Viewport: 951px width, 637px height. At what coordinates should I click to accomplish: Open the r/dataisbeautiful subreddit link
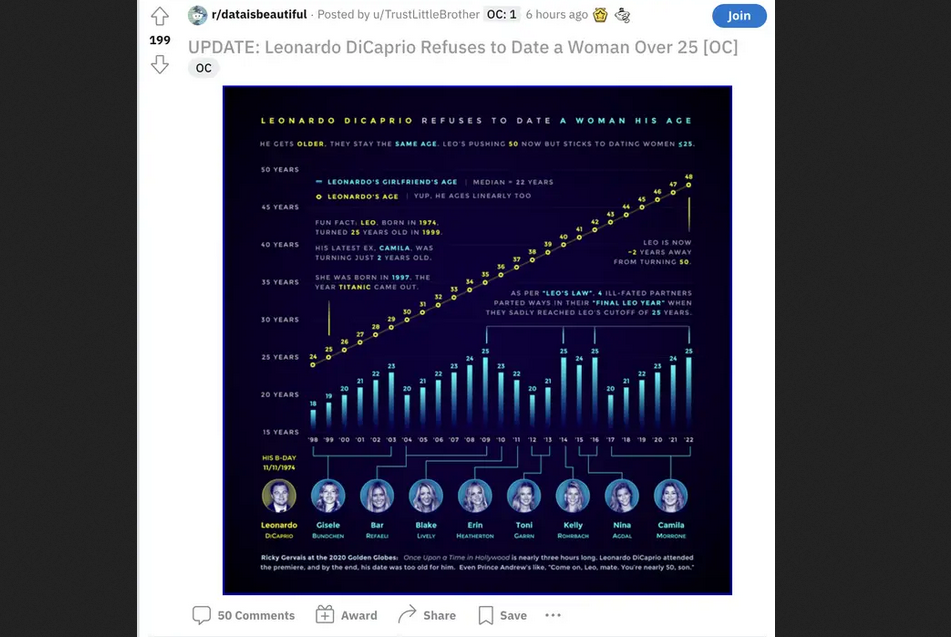(259, 15)
